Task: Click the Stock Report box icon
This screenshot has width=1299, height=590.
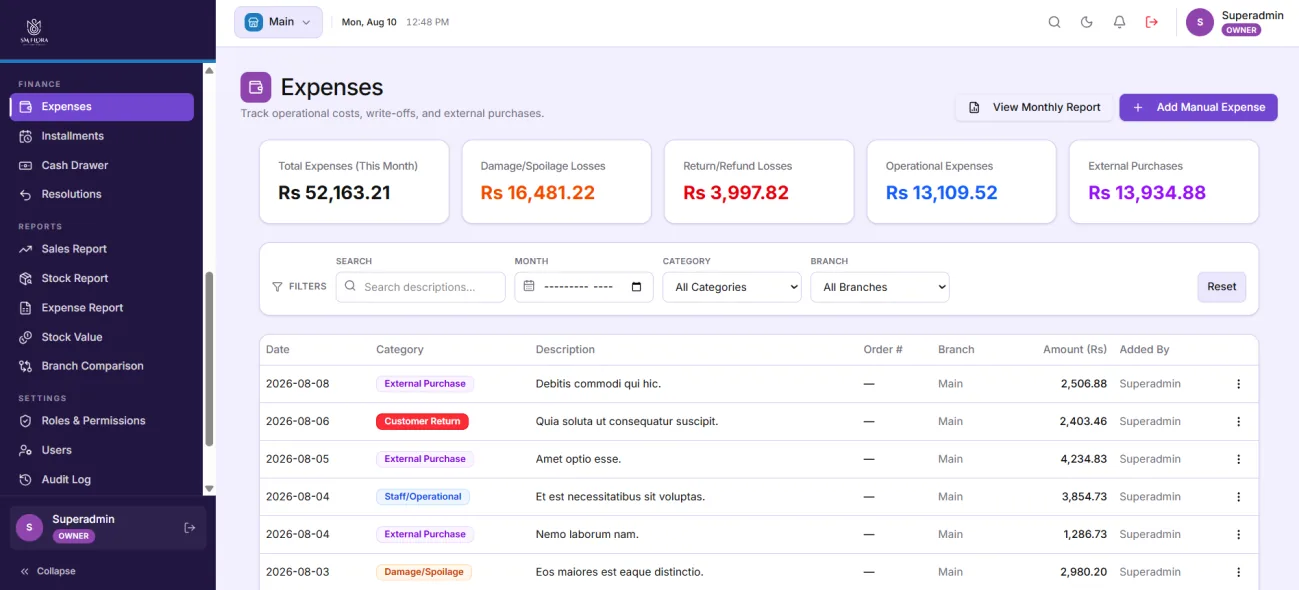Action: [25, 278]
